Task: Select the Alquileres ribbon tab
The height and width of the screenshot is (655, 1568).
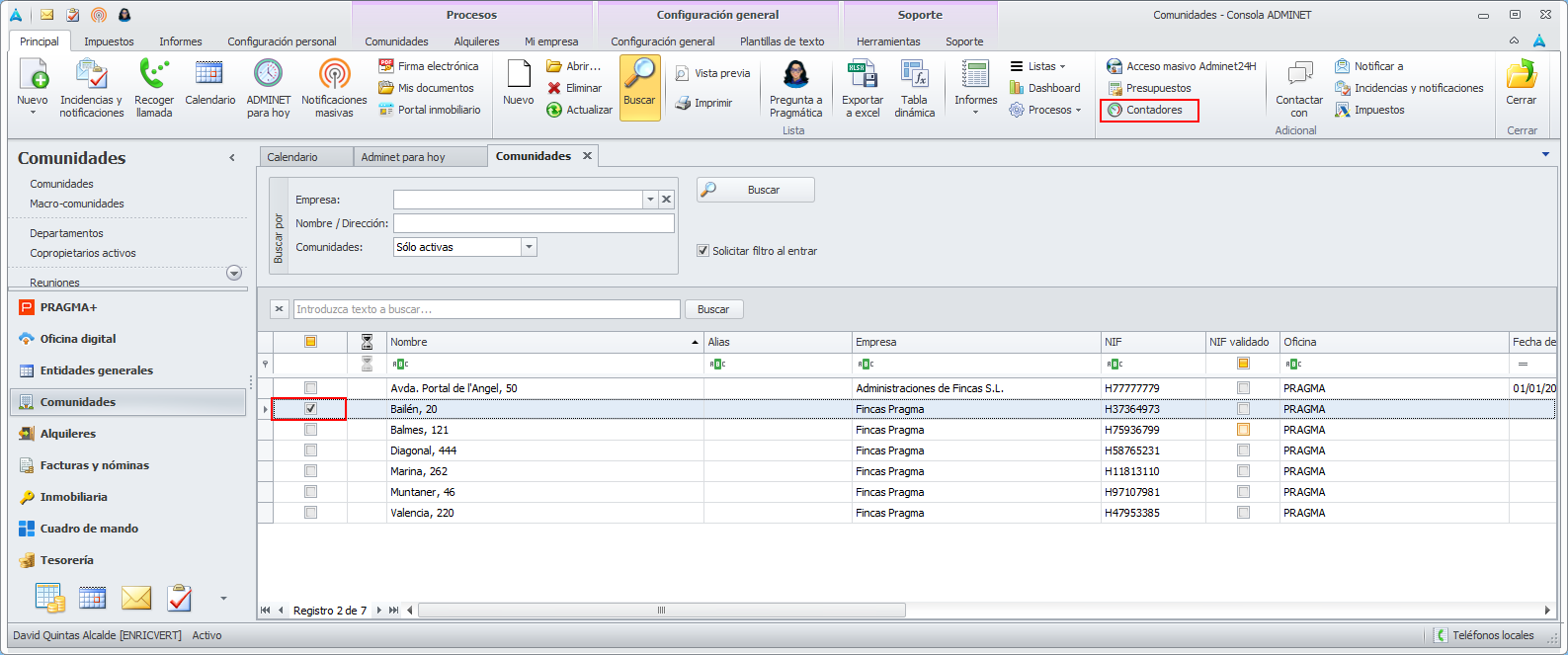Action: tap(476, 41)
